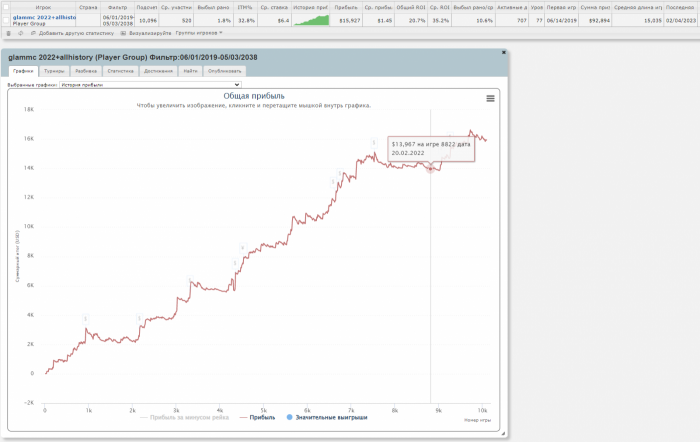700x442 pixels.
Task: Toggle the 'Прибыль' legend series
Action: point(258,417)
